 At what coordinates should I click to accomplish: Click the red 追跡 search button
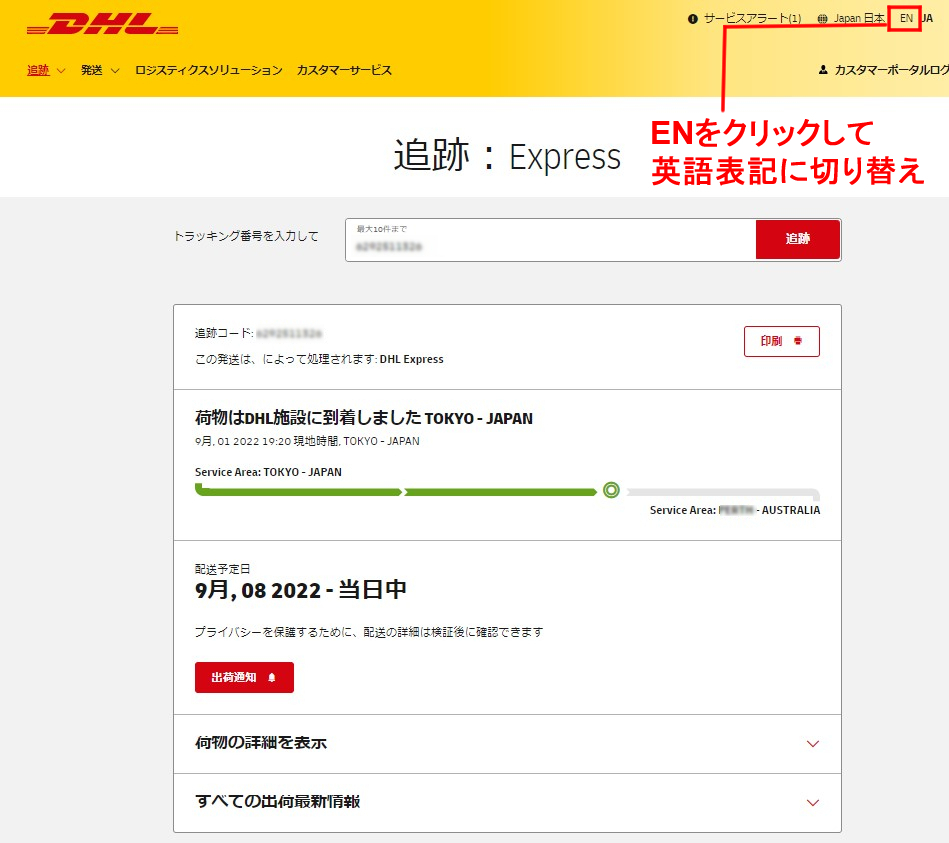click(798, 239)
